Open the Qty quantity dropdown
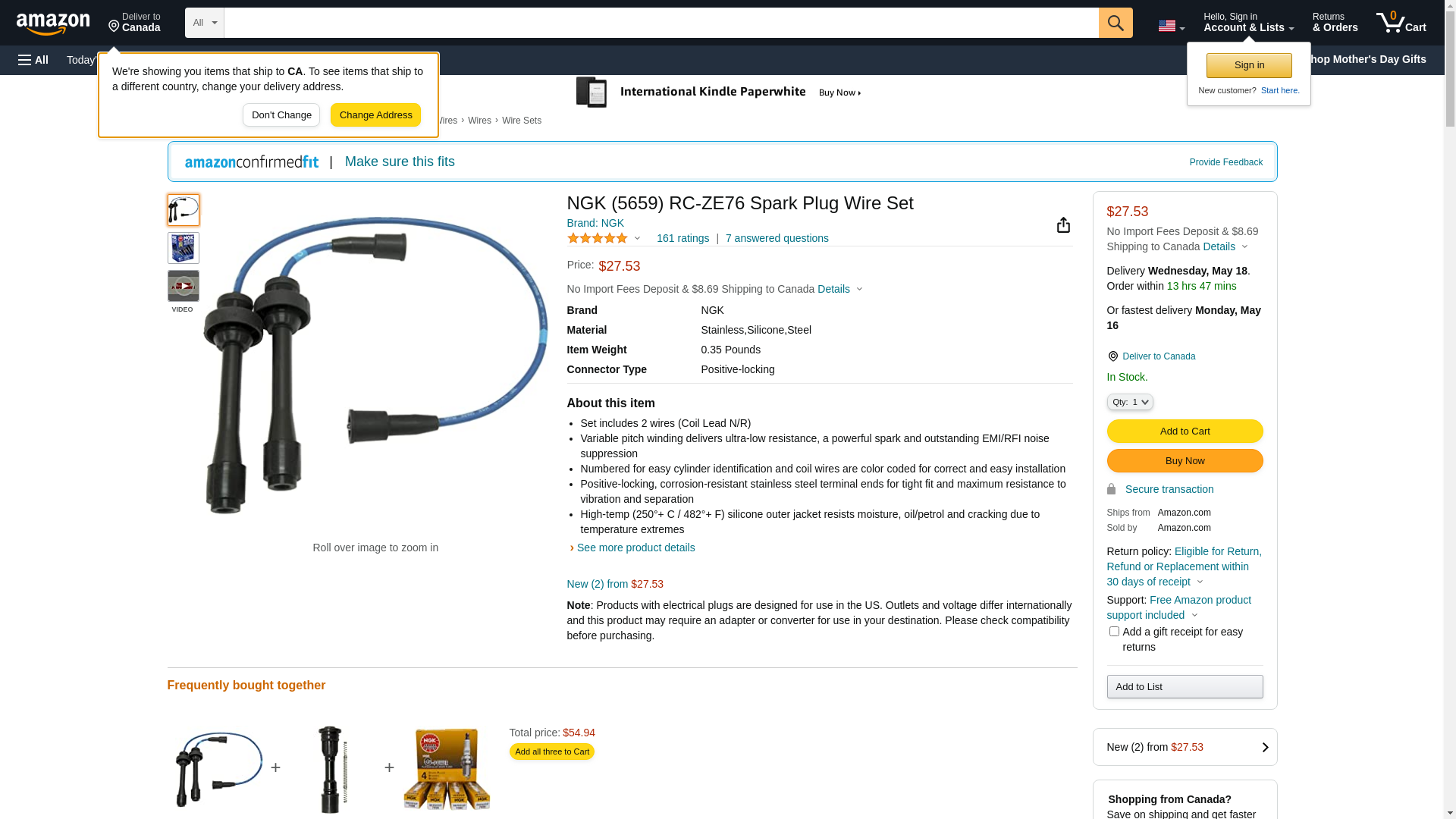The image size is (1456, 819). point(1129,402)
